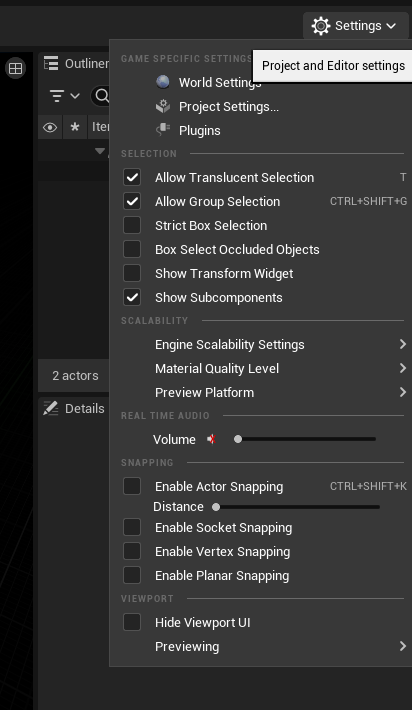Open the Previewing submenu
Viewport: 412px width, 710px height.
pos(260,647)
